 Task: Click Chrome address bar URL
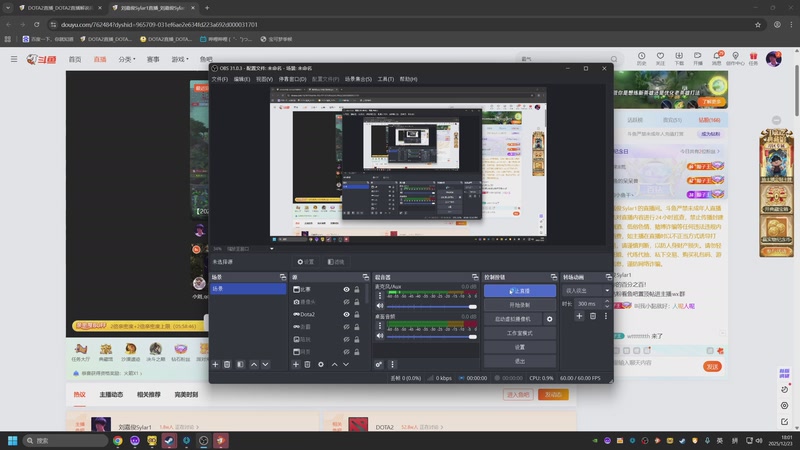[x=159, y=24]
